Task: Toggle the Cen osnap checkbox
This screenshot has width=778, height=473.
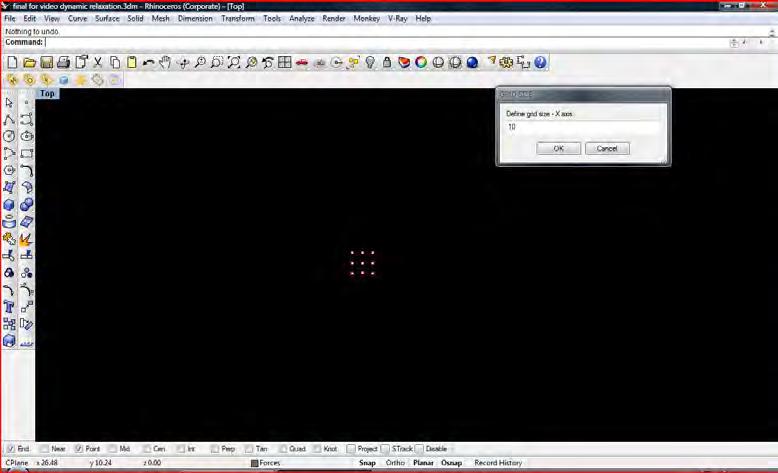Action: pyautogui.click(x=147, y=449)
